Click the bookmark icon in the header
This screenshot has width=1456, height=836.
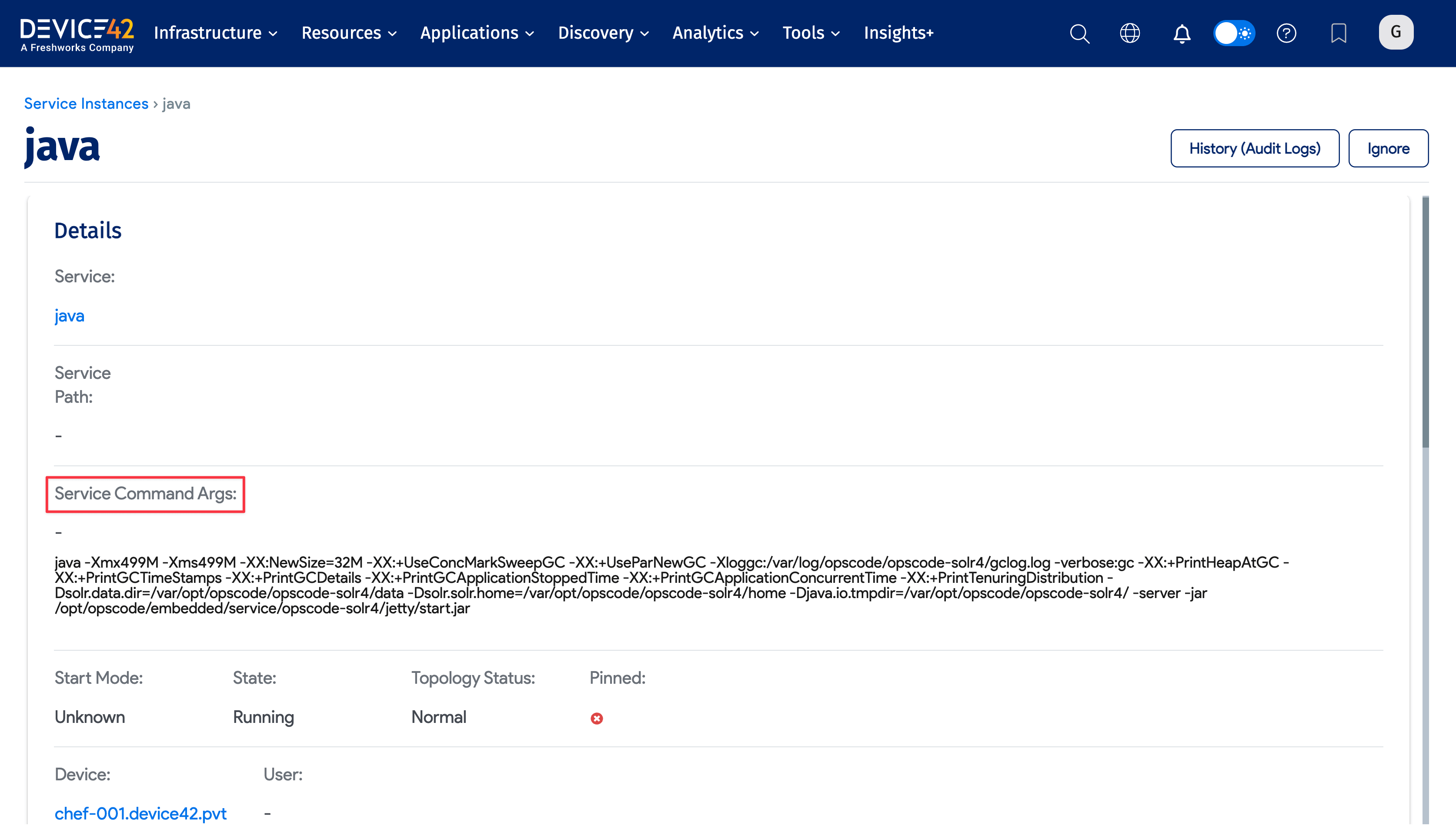1338,33
